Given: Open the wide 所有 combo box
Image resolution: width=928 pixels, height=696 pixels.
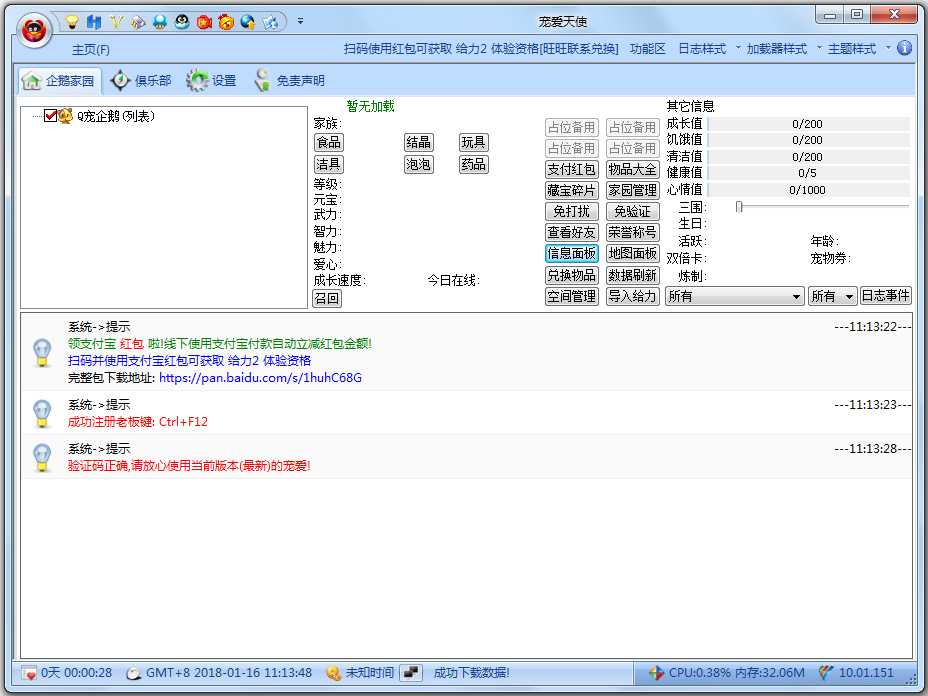Looking at the screenshot, I should (x=734, y=296).
